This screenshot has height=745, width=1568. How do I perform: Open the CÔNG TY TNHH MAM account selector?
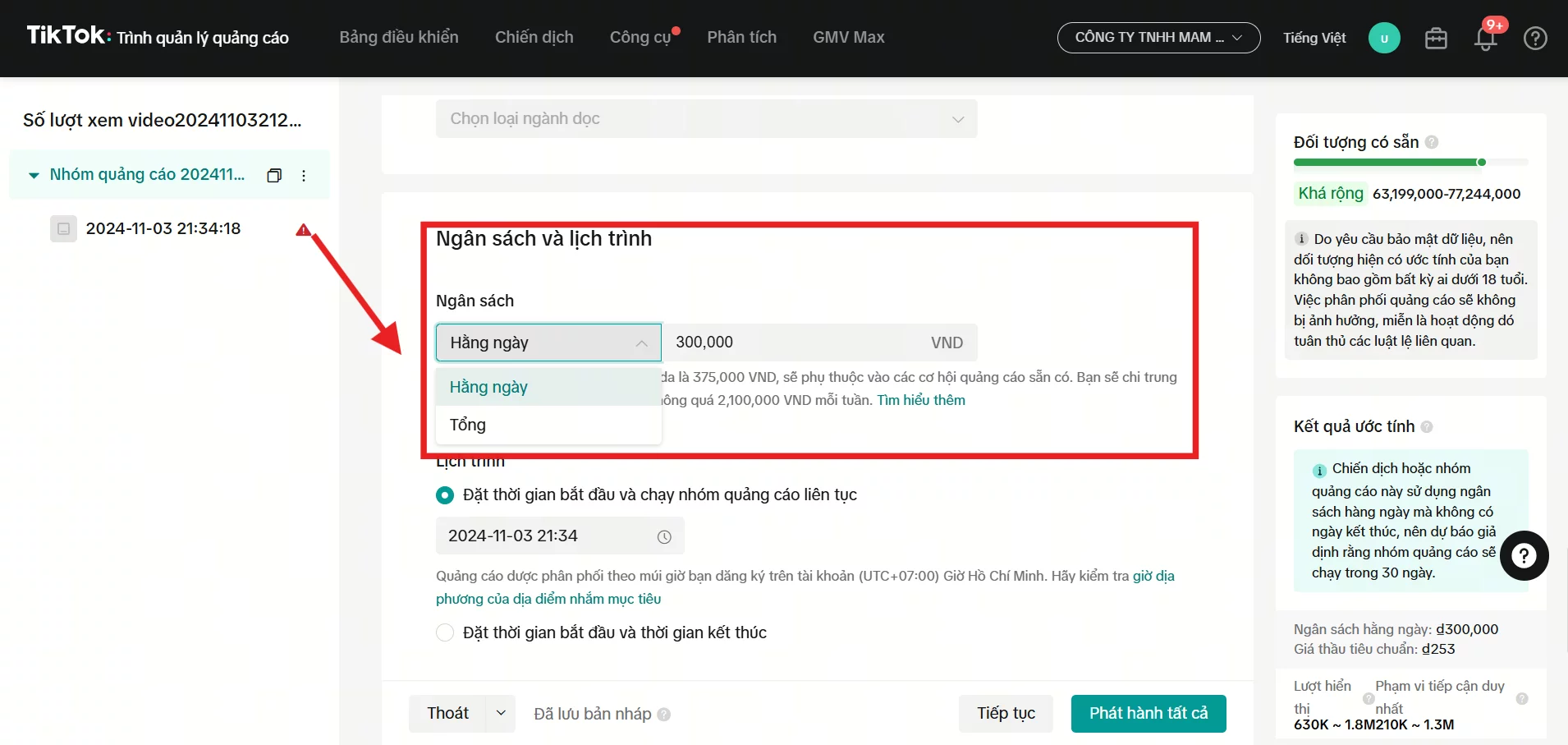1158,38
